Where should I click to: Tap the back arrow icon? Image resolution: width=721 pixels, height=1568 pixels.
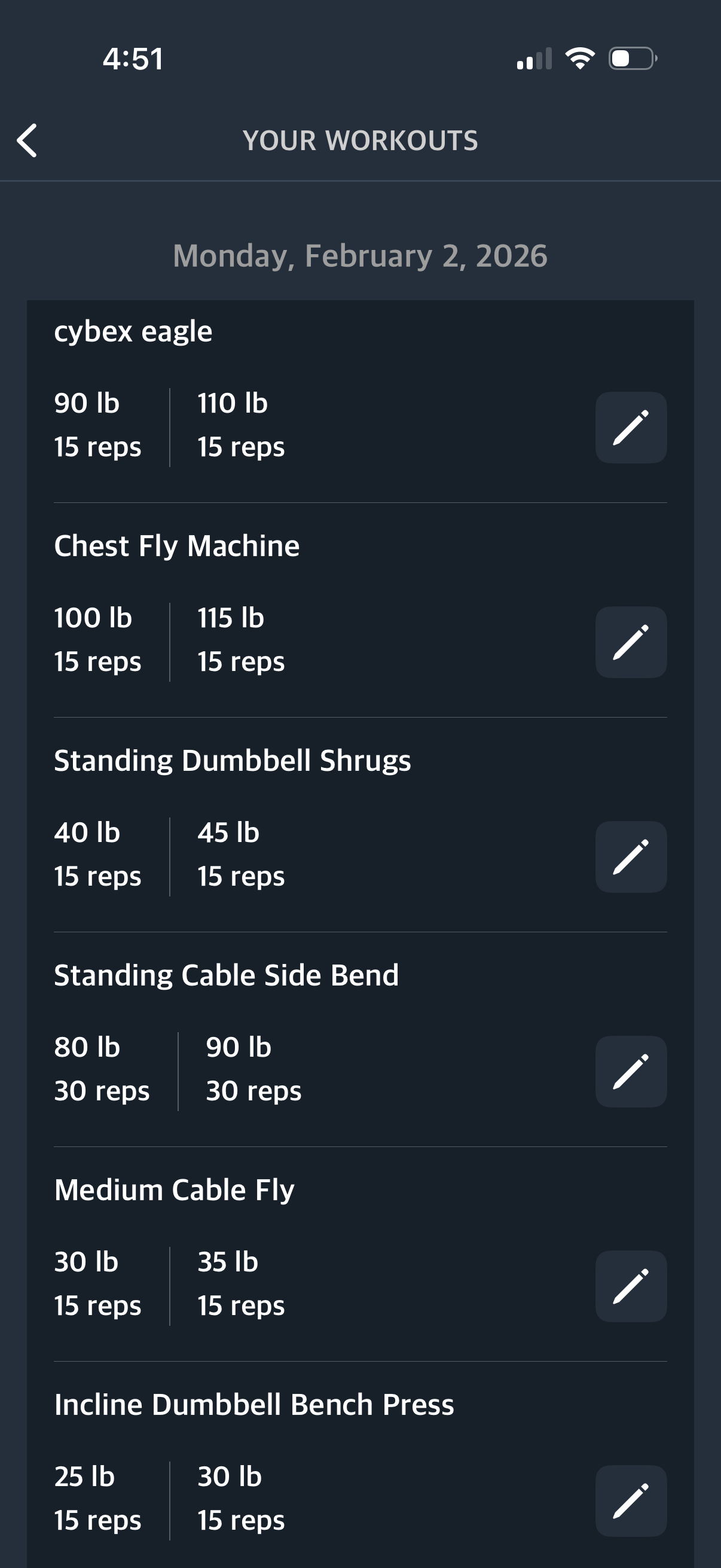click(28, 141)
